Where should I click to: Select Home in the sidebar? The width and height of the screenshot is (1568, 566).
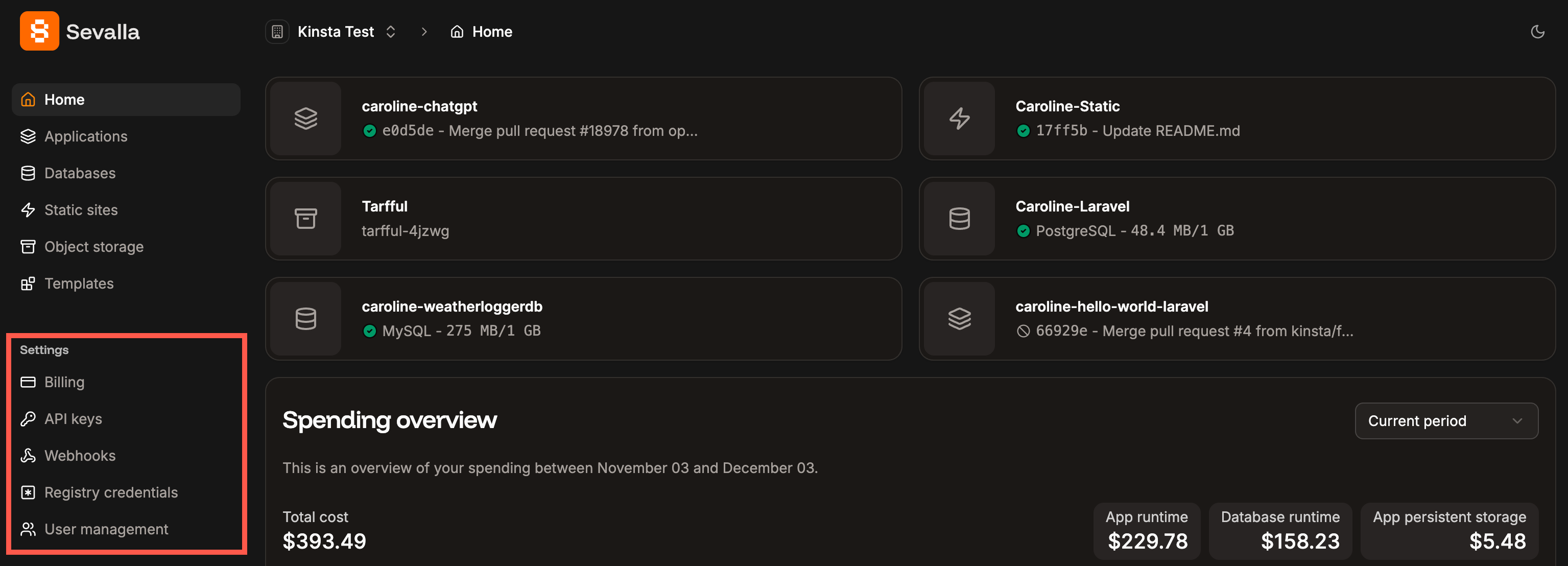(x=64, y=99)
